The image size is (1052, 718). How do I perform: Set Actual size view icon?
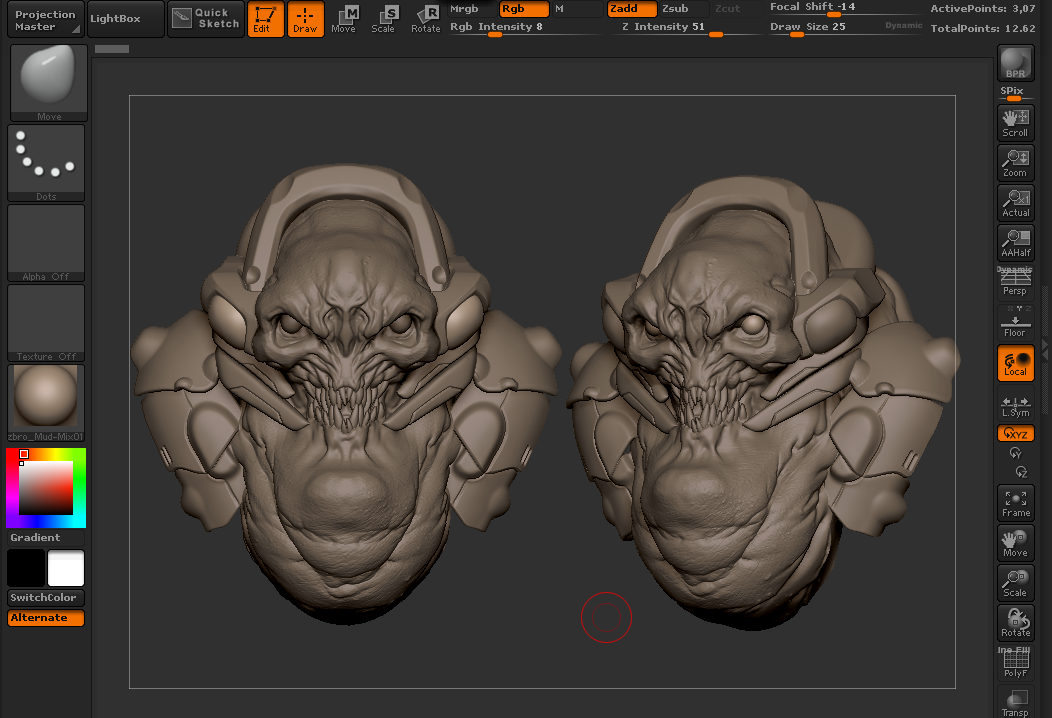1016,203
